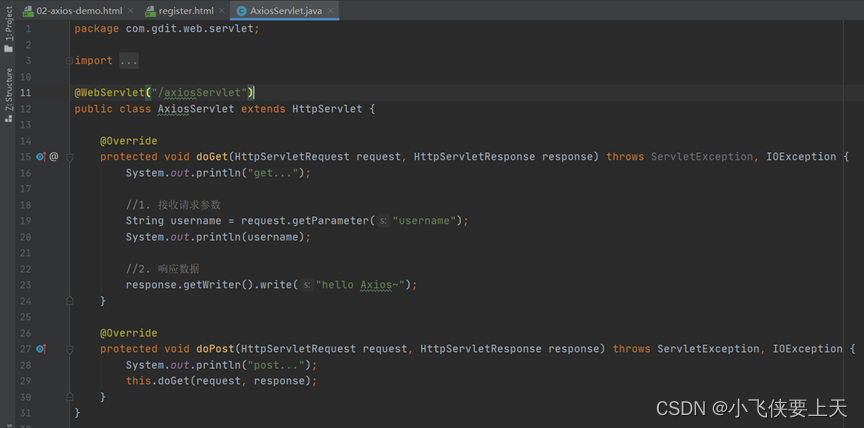
Task: Expand the folded import statements
Action: (x=69, y=61)
